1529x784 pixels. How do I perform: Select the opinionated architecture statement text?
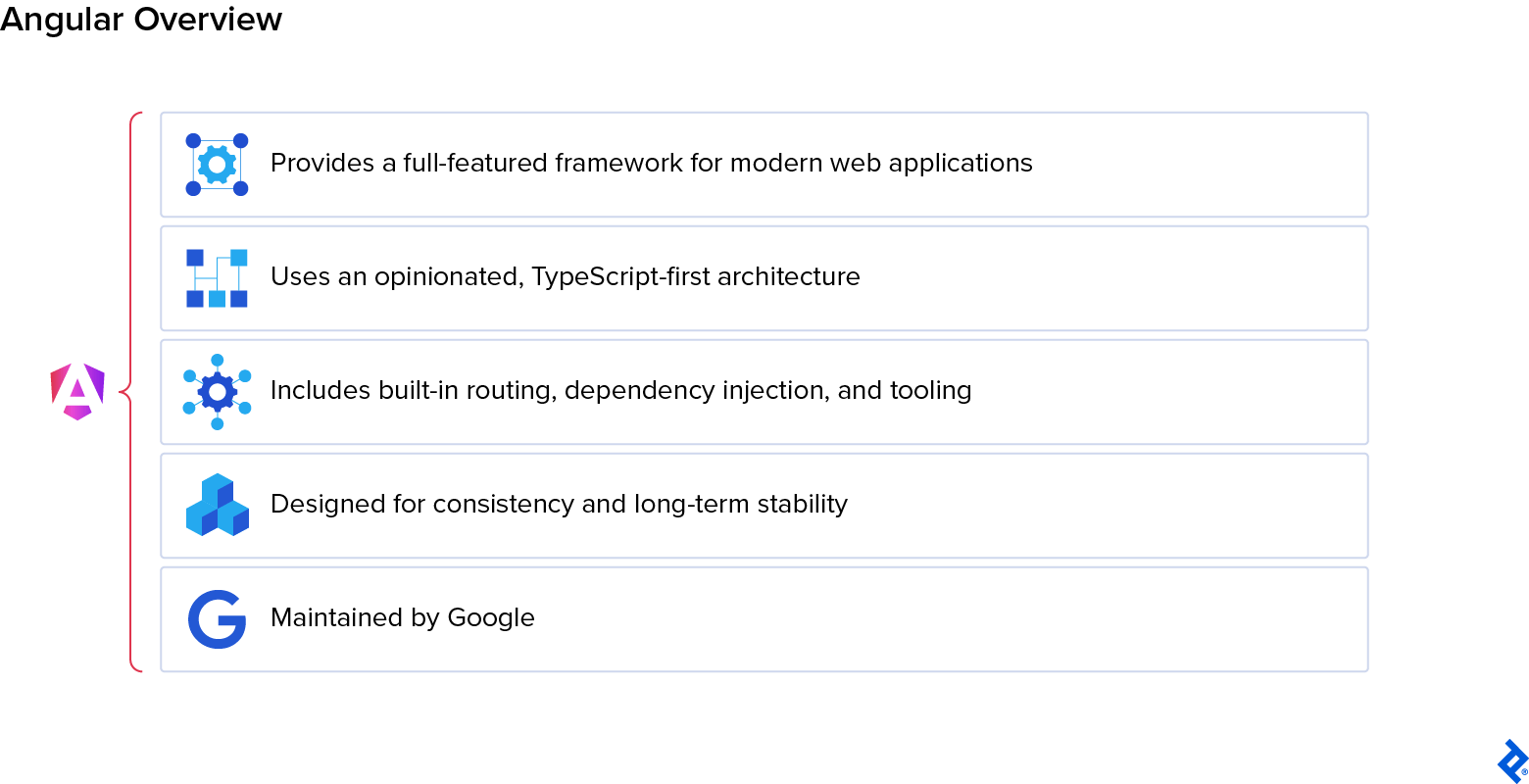[x=565, y=276]
